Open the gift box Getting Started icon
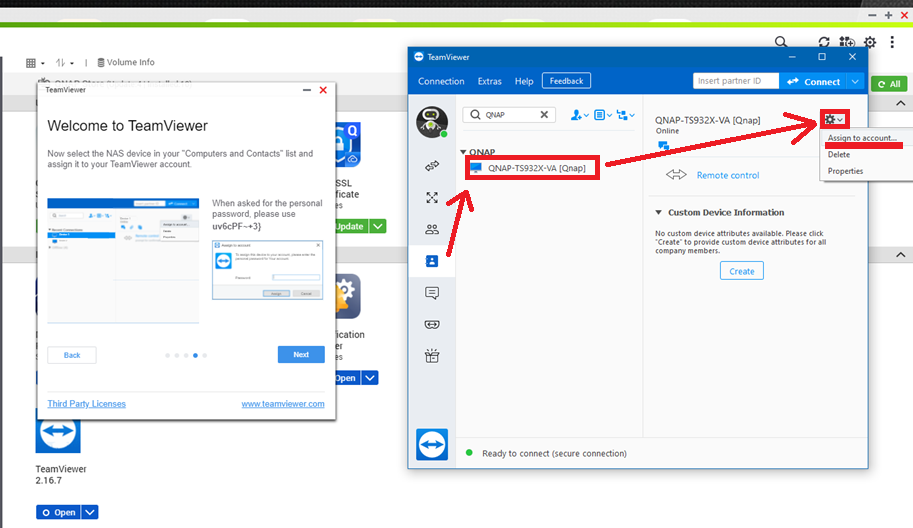 (432, 356)
